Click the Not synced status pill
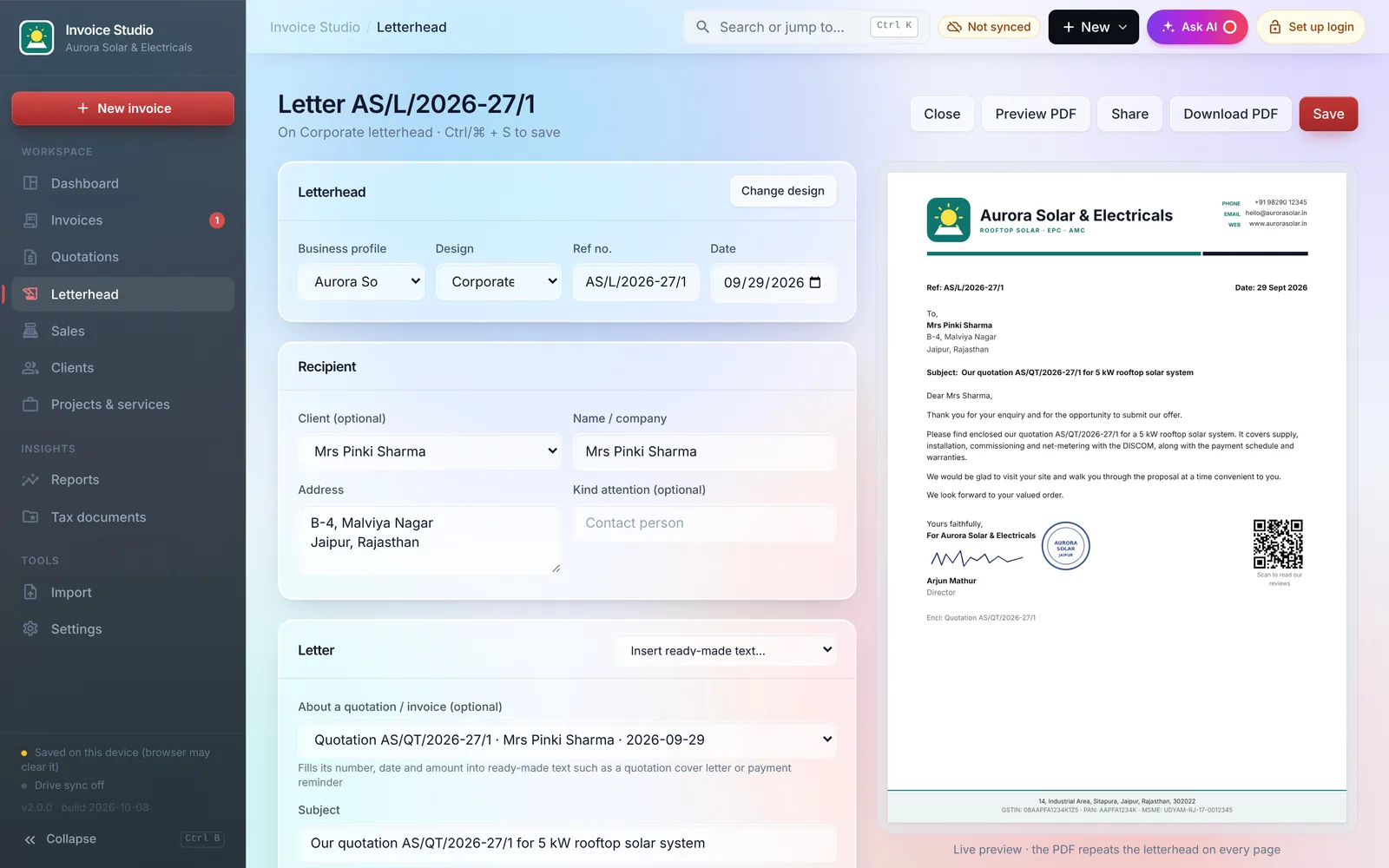This screenshot has height=868, width=1389. pyautogui.click(x=989, y=27)
